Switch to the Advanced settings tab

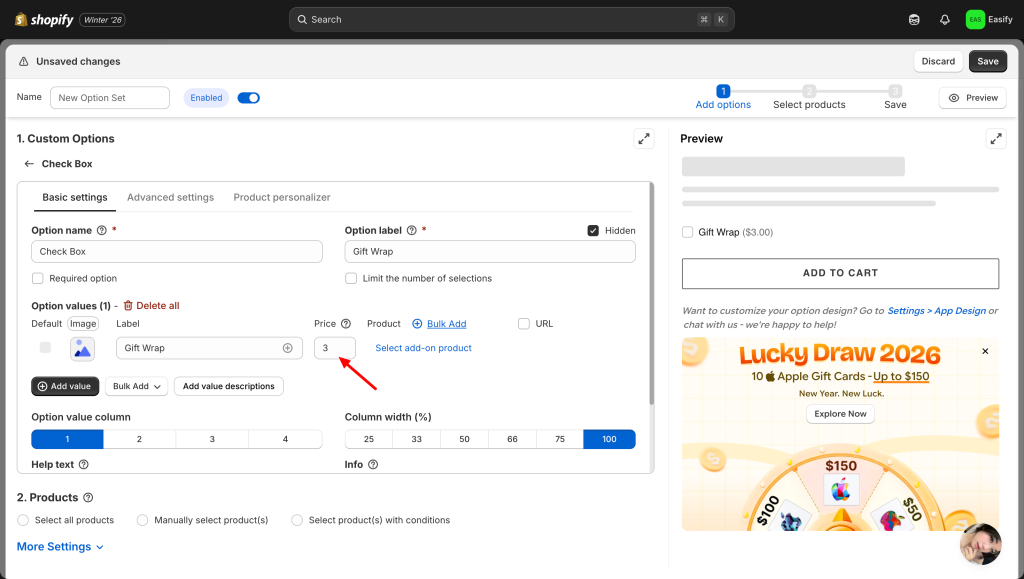tap(170, 198)
